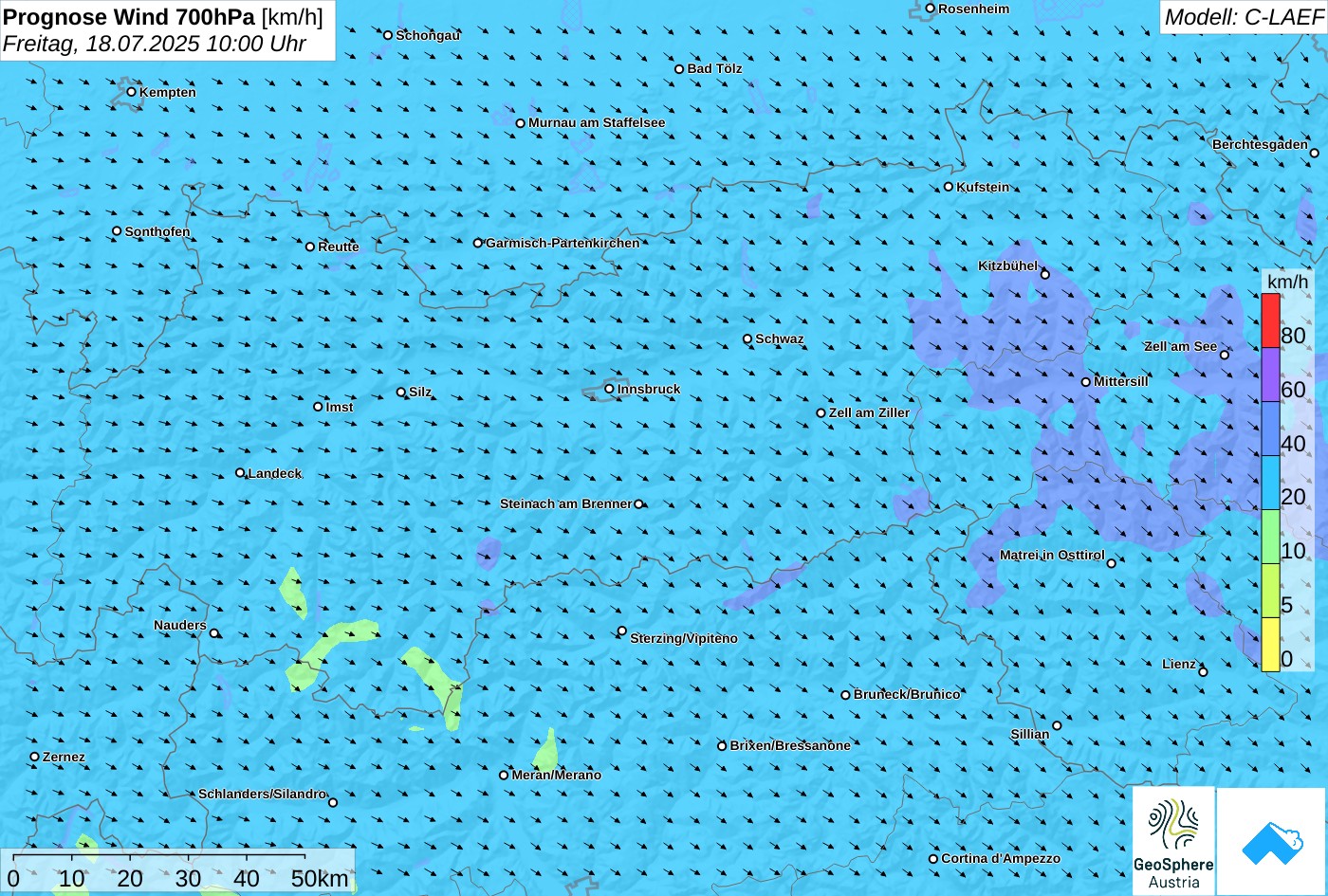The width and height of the screenshot is (1328, 896).
Task: Click the km/h legend heading
Action: click(x=1288, y=282)
